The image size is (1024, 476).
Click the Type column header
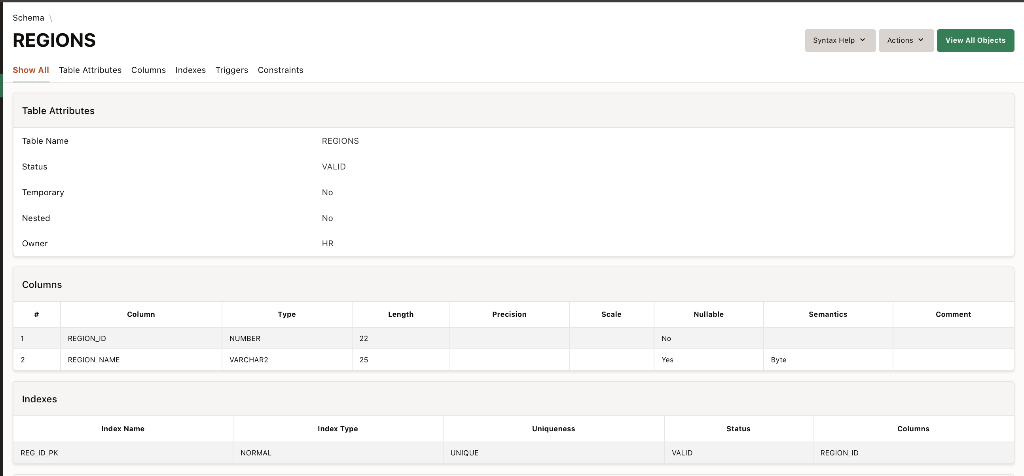click(287, 315)
